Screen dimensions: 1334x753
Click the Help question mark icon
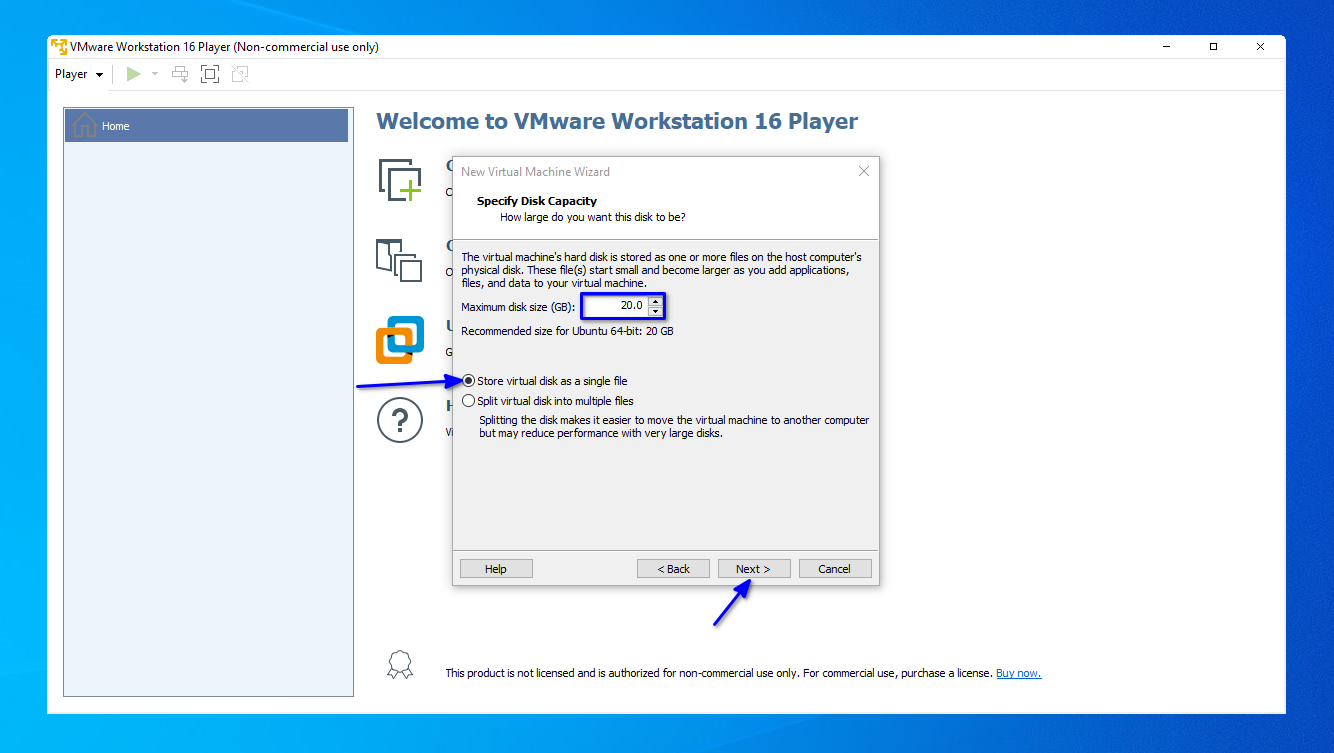(400, 419)
